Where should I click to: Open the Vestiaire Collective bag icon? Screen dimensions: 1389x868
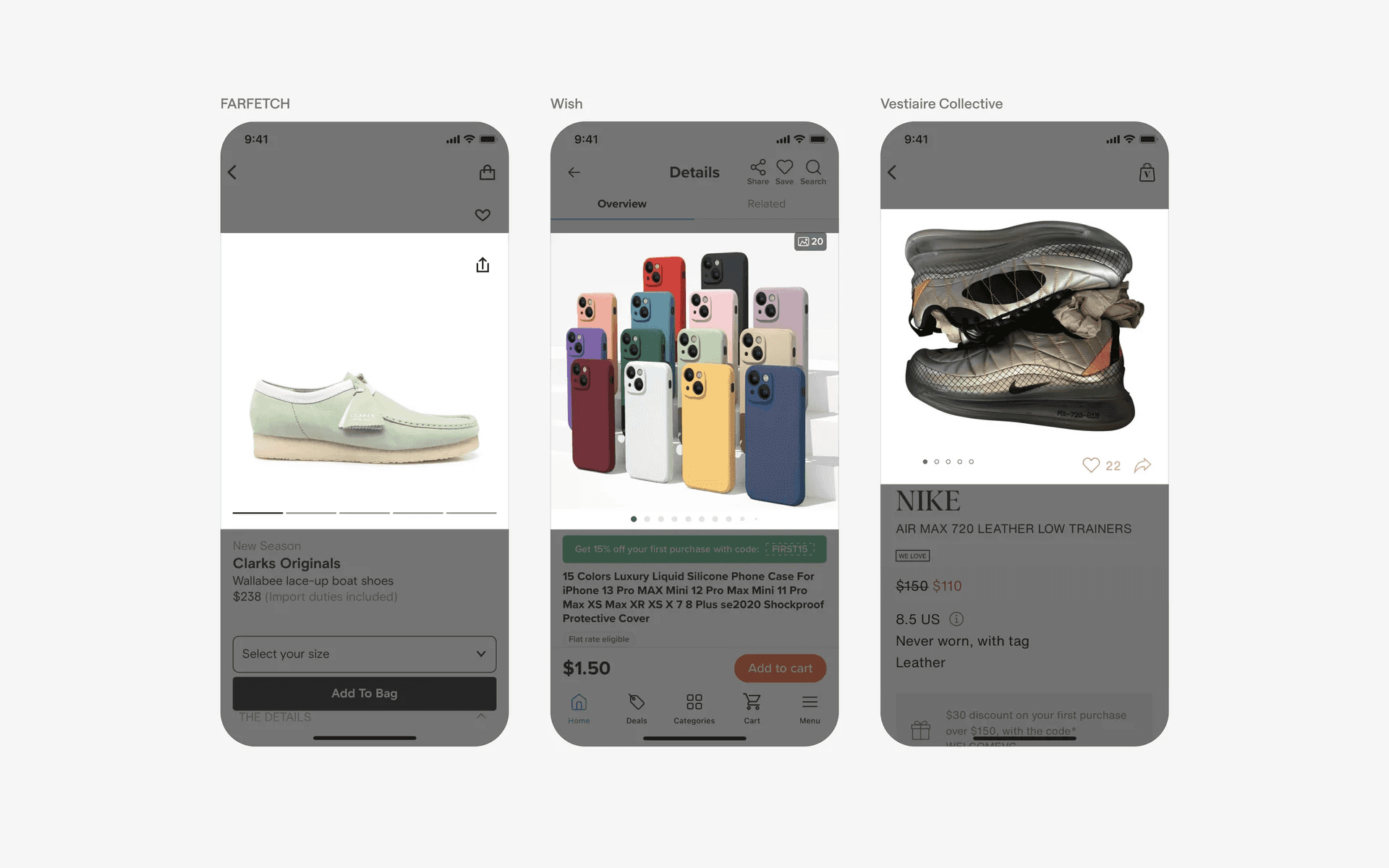click(1147, 172)
